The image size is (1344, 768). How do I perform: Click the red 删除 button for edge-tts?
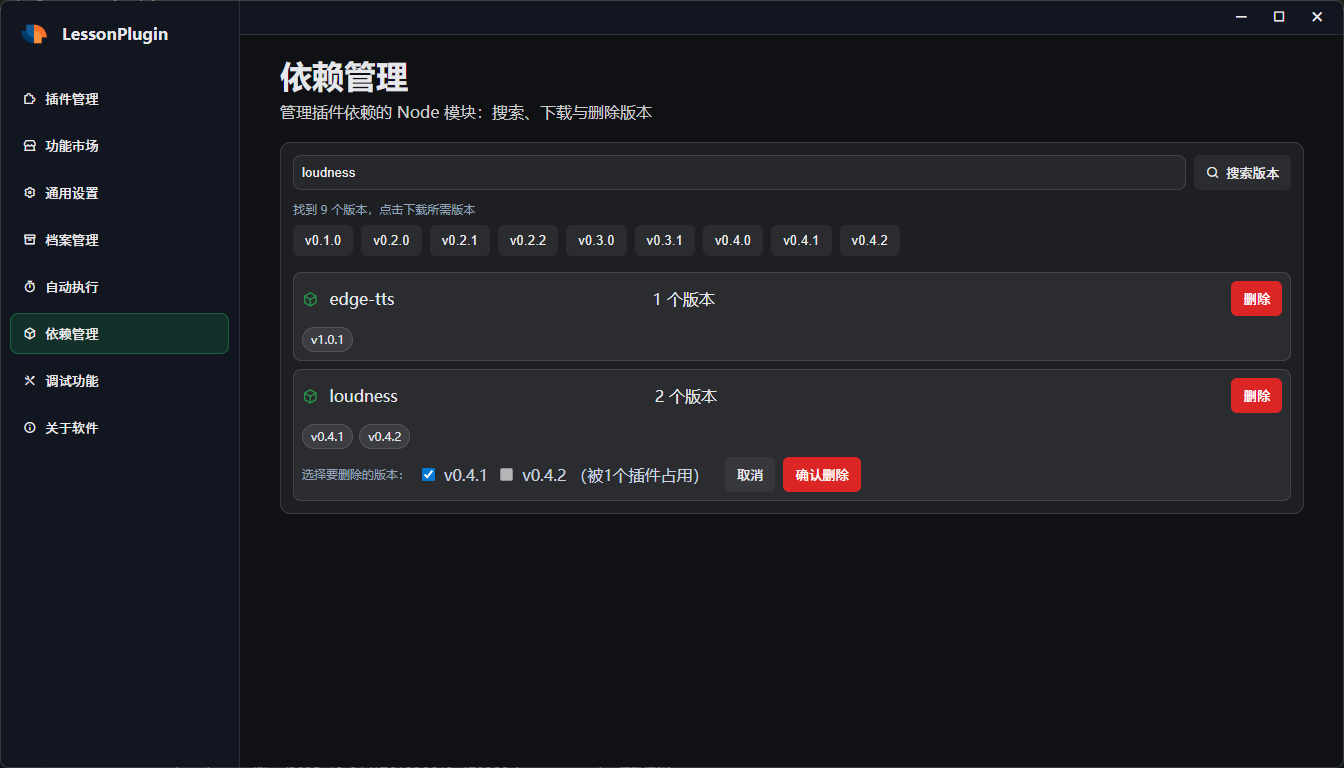coord(1255,299)
